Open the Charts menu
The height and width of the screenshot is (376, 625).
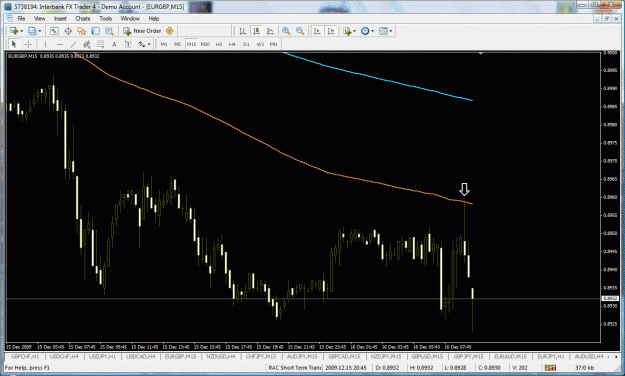[83, 19]
